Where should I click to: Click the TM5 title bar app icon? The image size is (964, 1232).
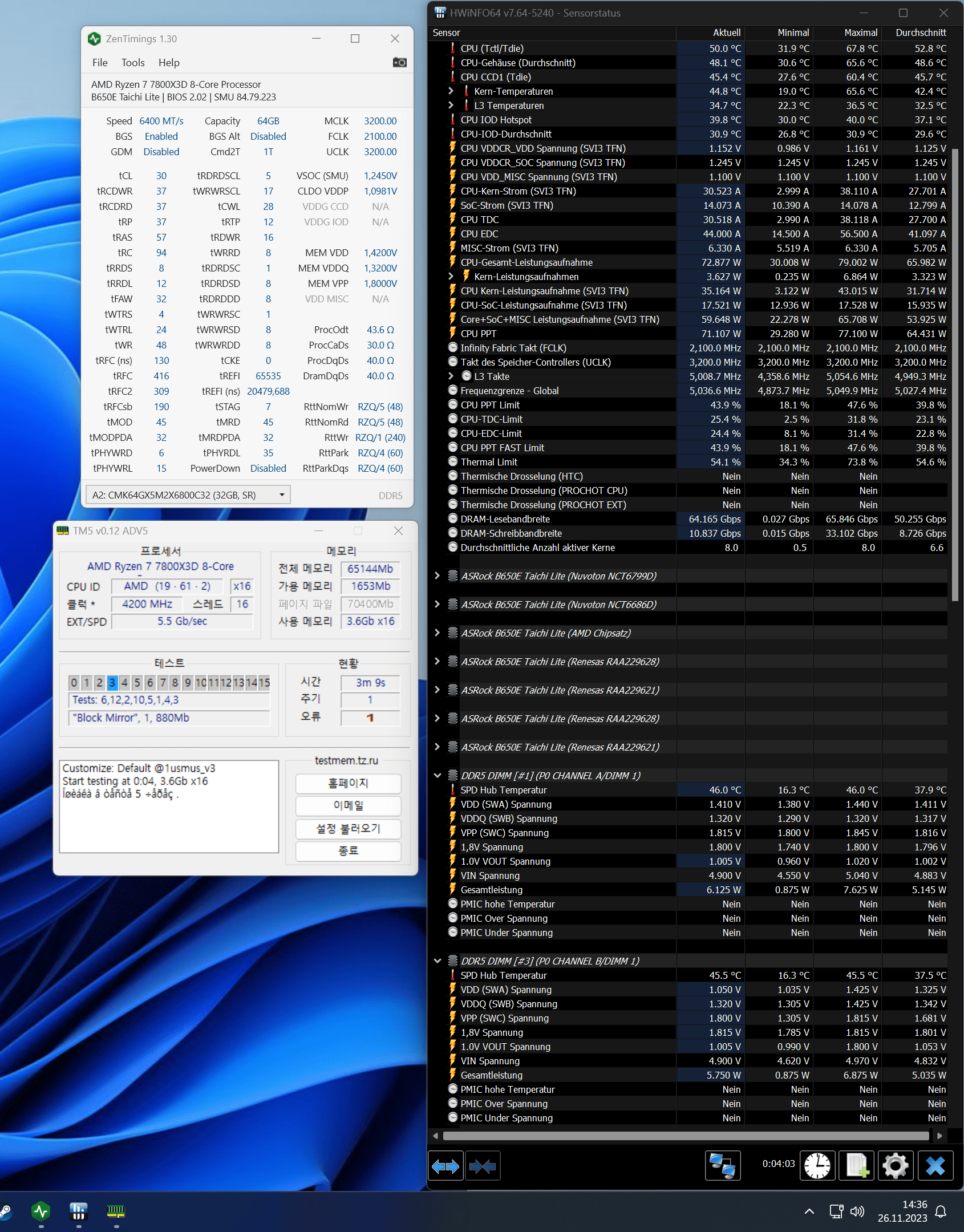[x=63, y=531]
